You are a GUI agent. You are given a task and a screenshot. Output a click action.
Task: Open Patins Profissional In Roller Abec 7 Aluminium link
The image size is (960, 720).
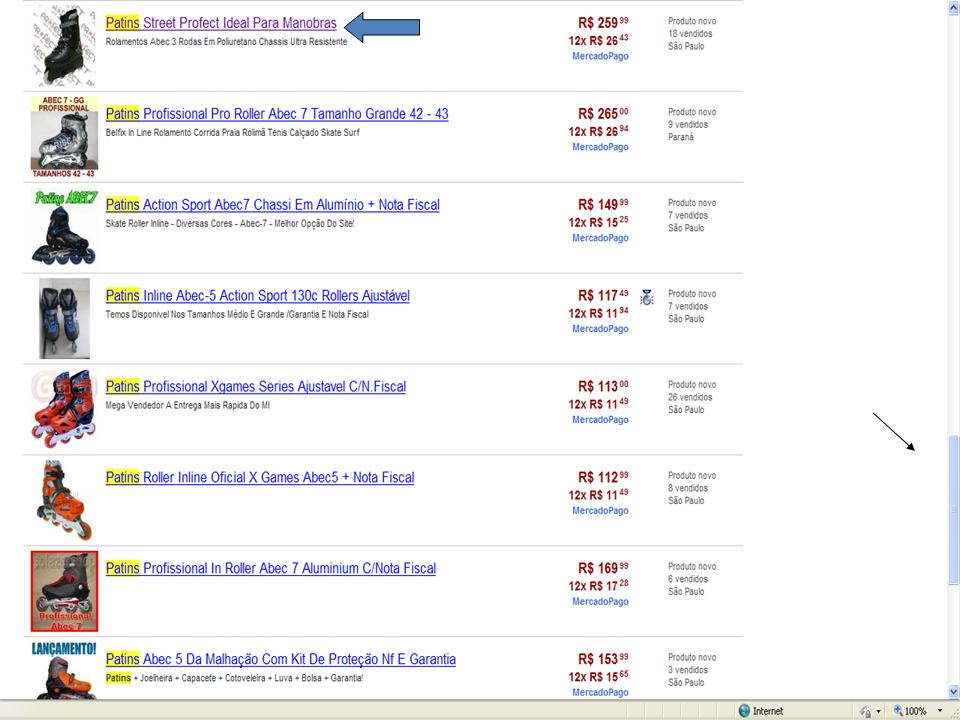point(271,568)
